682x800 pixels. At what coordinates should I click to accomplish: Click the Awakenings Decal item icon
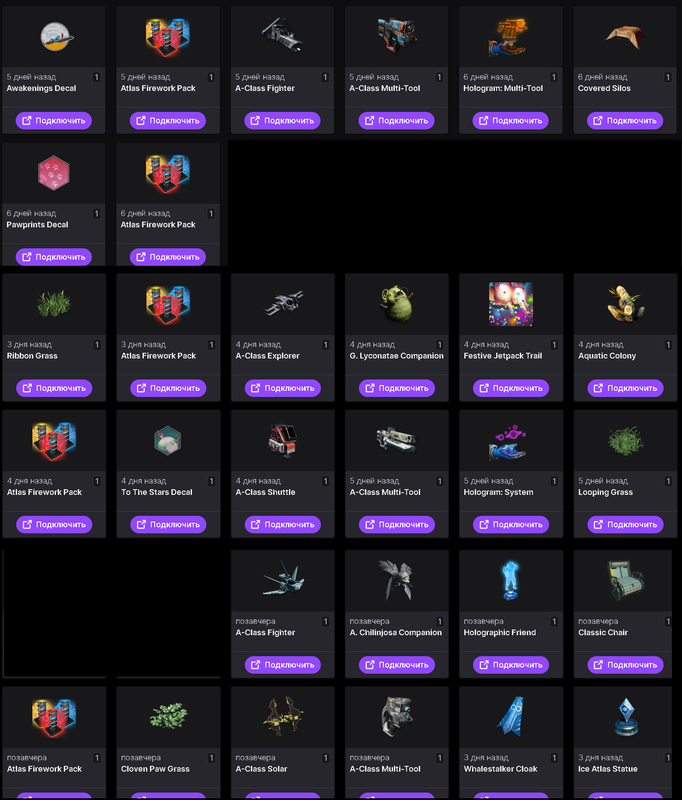point(56,37)
